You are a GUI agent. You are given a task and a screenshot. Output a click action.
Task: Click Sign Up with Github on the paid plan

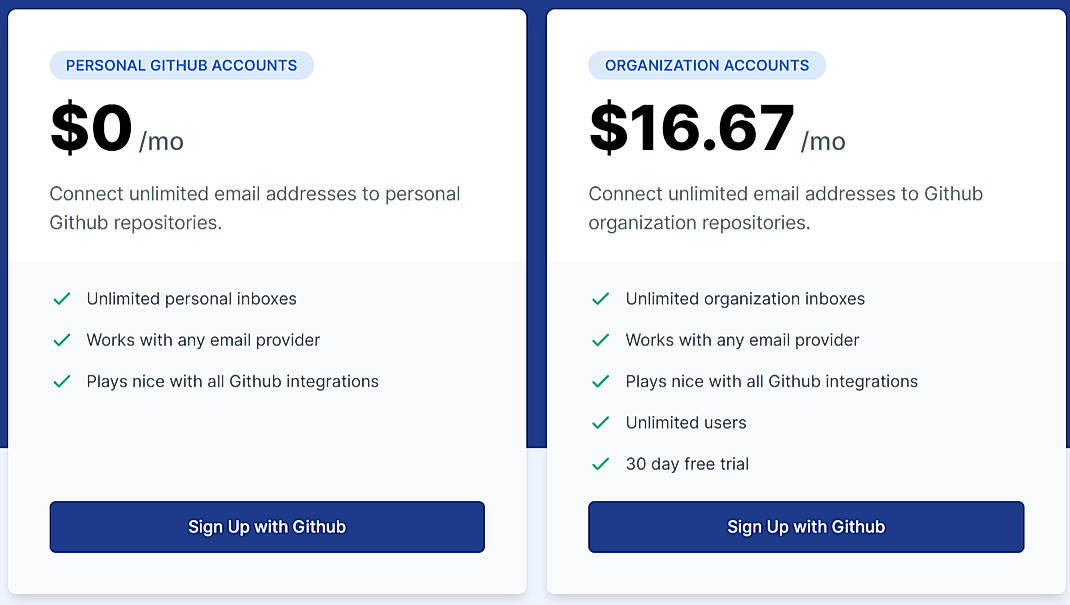(x=806, y=527)
